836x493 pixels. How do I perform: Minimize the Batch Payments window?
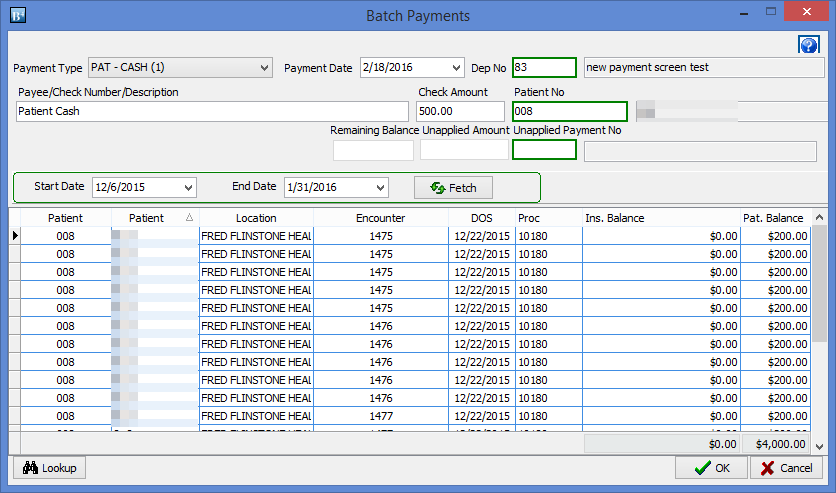click(743, 13)
